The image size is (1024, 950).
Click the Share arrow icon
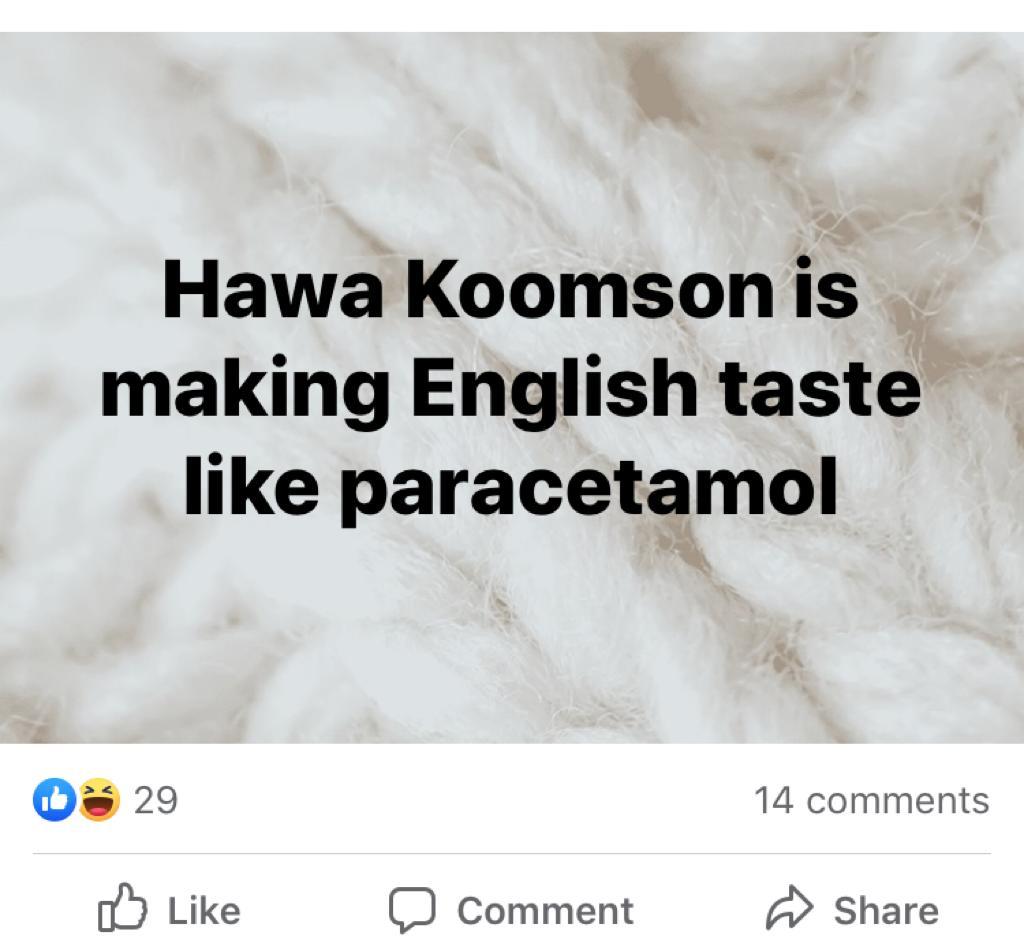pos(790,907)
